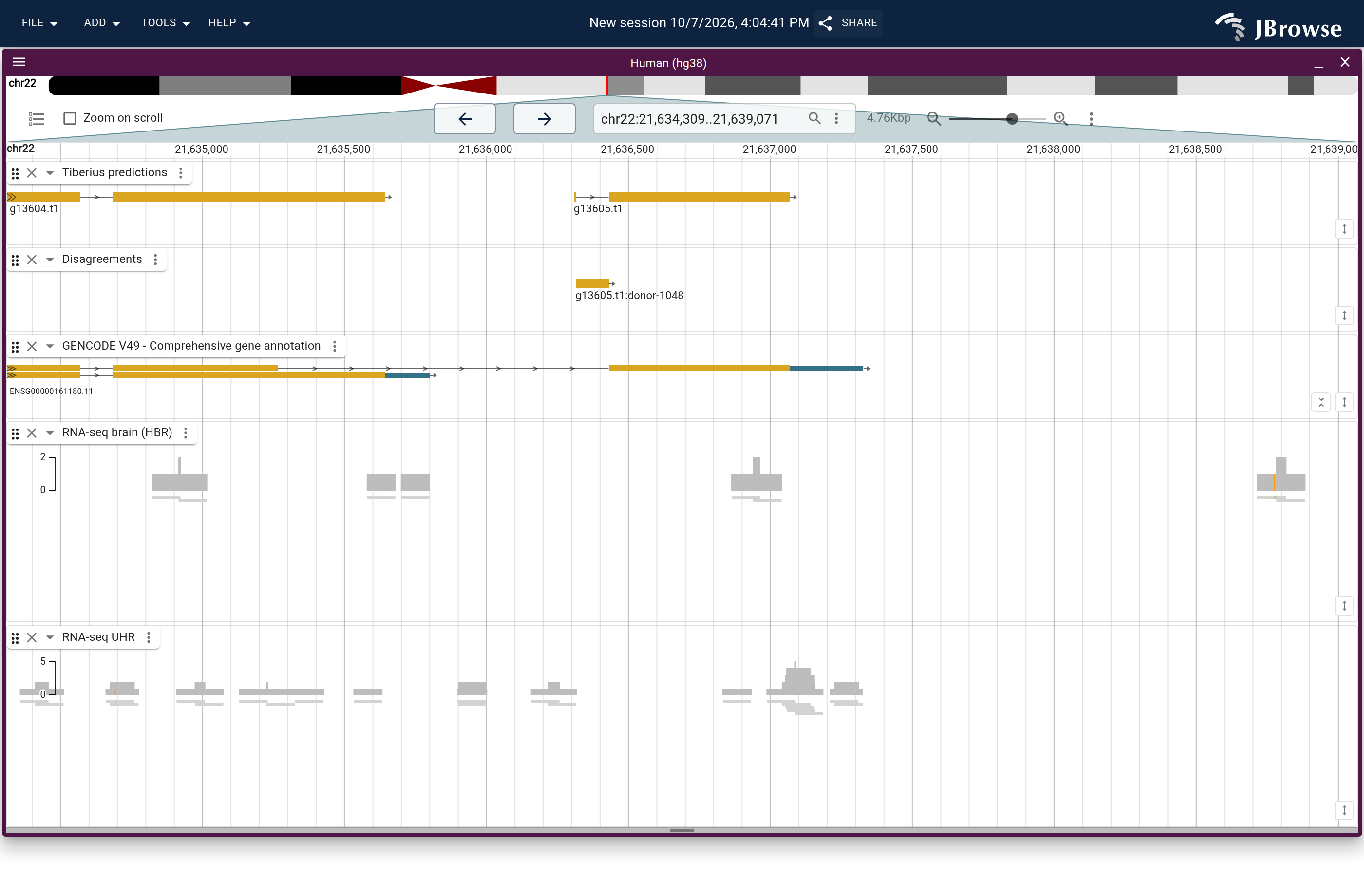Click the SHARE button

point(848,23)
